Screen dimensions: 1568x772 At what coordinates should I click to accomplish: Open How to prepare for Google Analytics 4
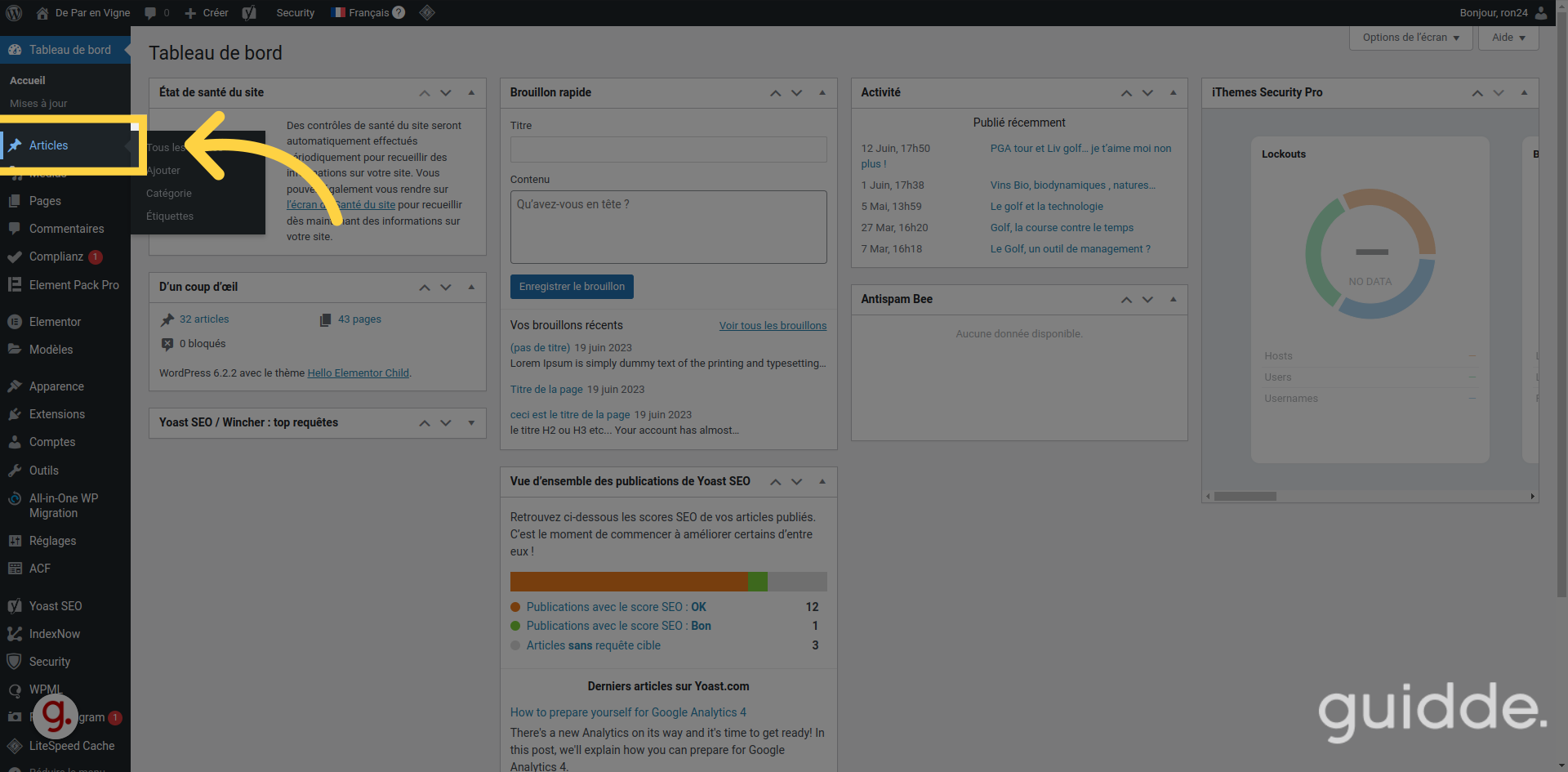(628, 713)
